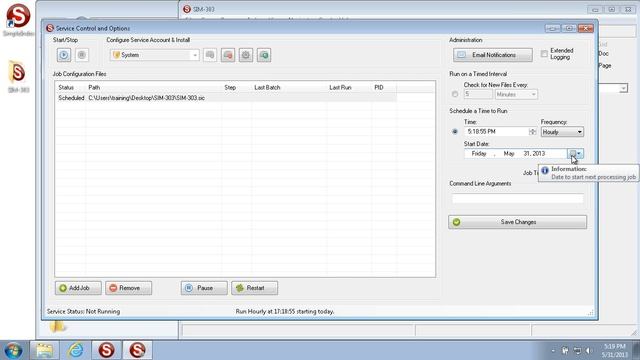The image size is (640, 360).
Task: Open Internet Explorer from the taskbar
Action: point(76,350)
